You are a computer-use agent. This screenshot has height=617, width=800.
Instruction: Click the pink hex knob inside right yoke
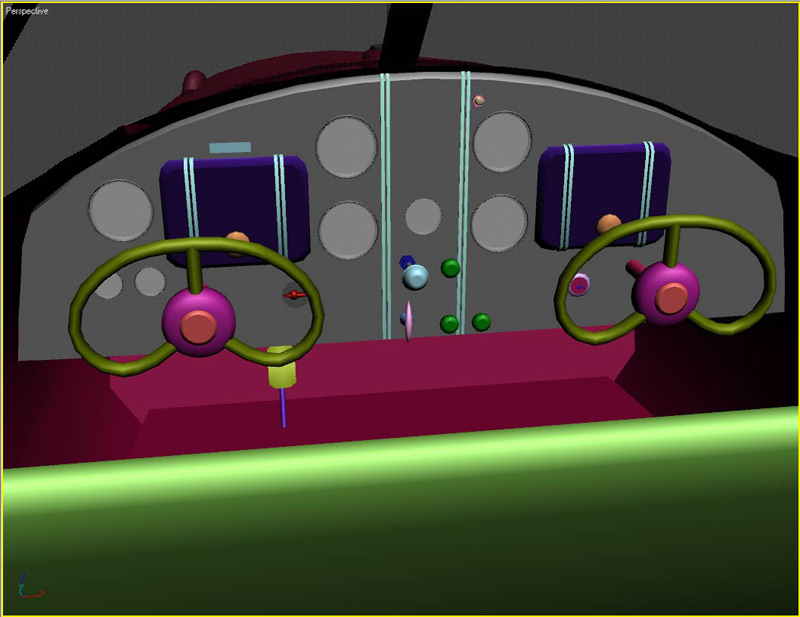[579, 285]
